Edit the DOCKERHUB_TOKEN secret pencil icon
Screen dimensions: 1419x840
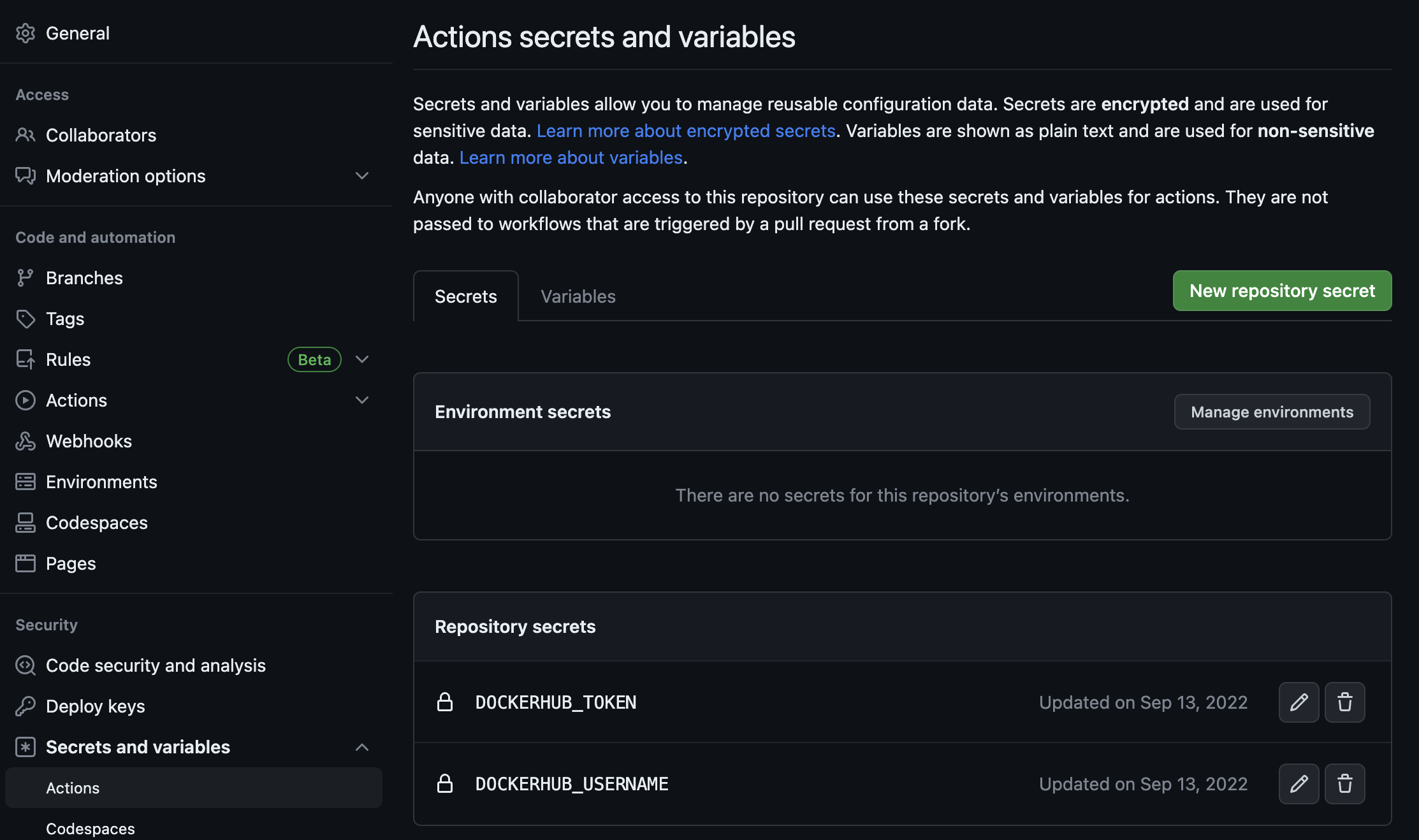tap(1299, 702)
